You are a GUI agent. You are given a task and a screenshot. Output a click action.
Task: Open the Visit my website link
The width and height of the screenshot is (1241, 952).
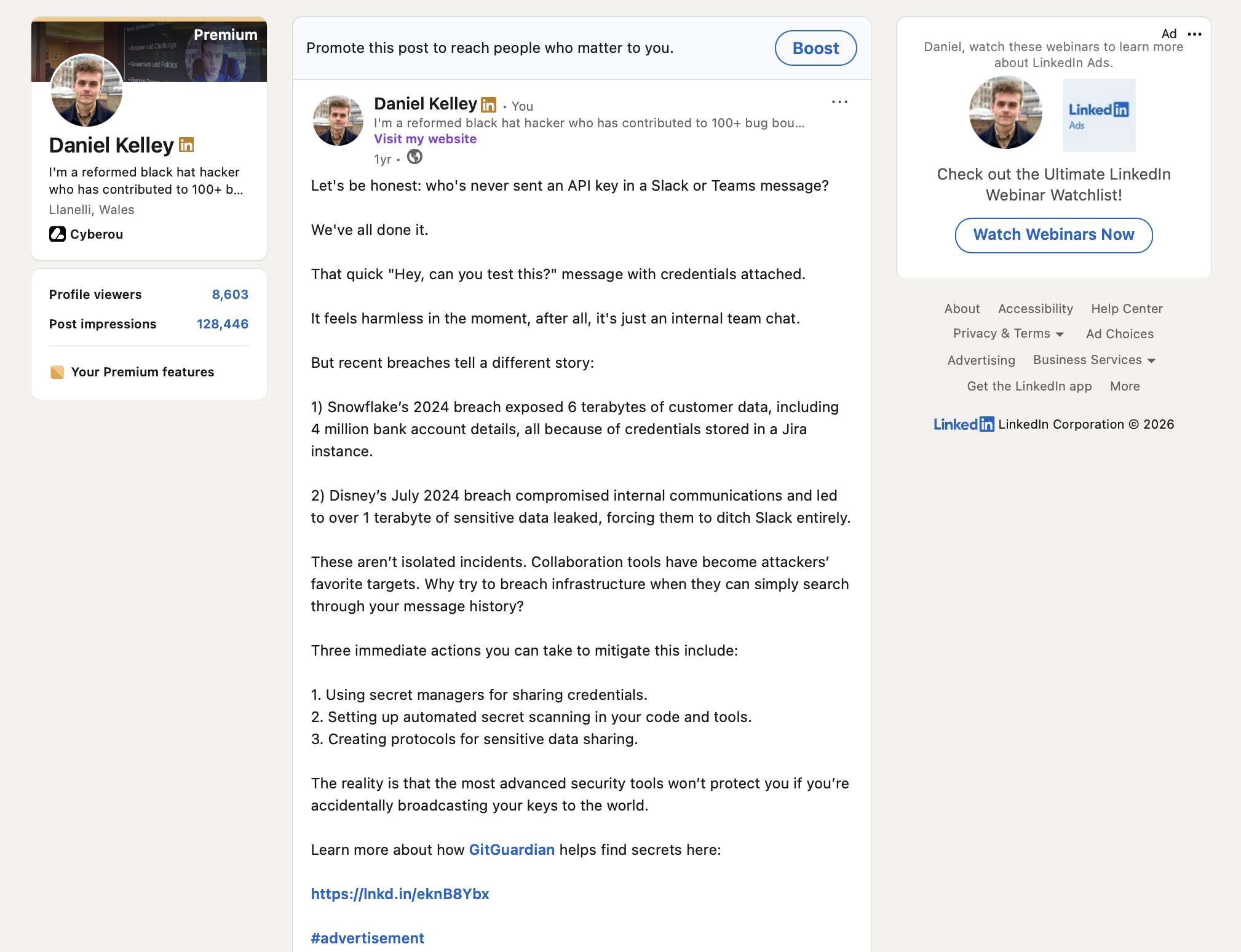[425, 138]
